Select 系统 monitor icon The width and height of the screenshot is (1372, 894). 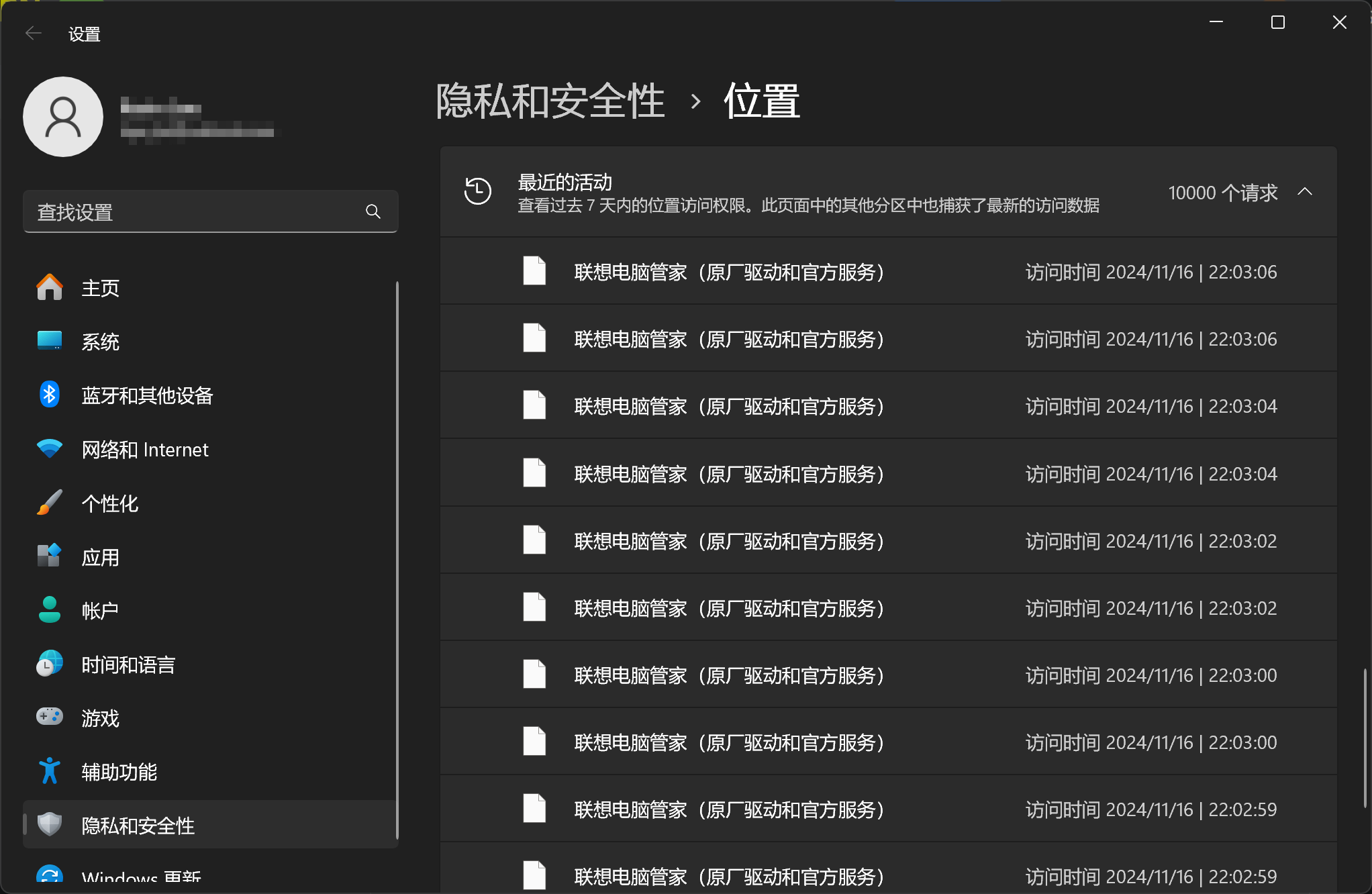pos(50,341)
